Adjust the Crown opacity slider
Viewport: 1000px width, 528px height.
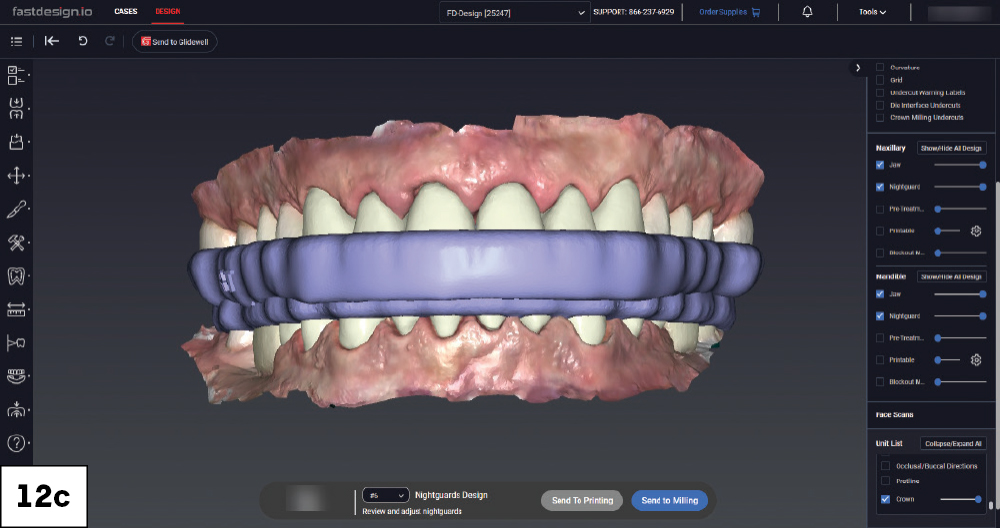(960, 499)
